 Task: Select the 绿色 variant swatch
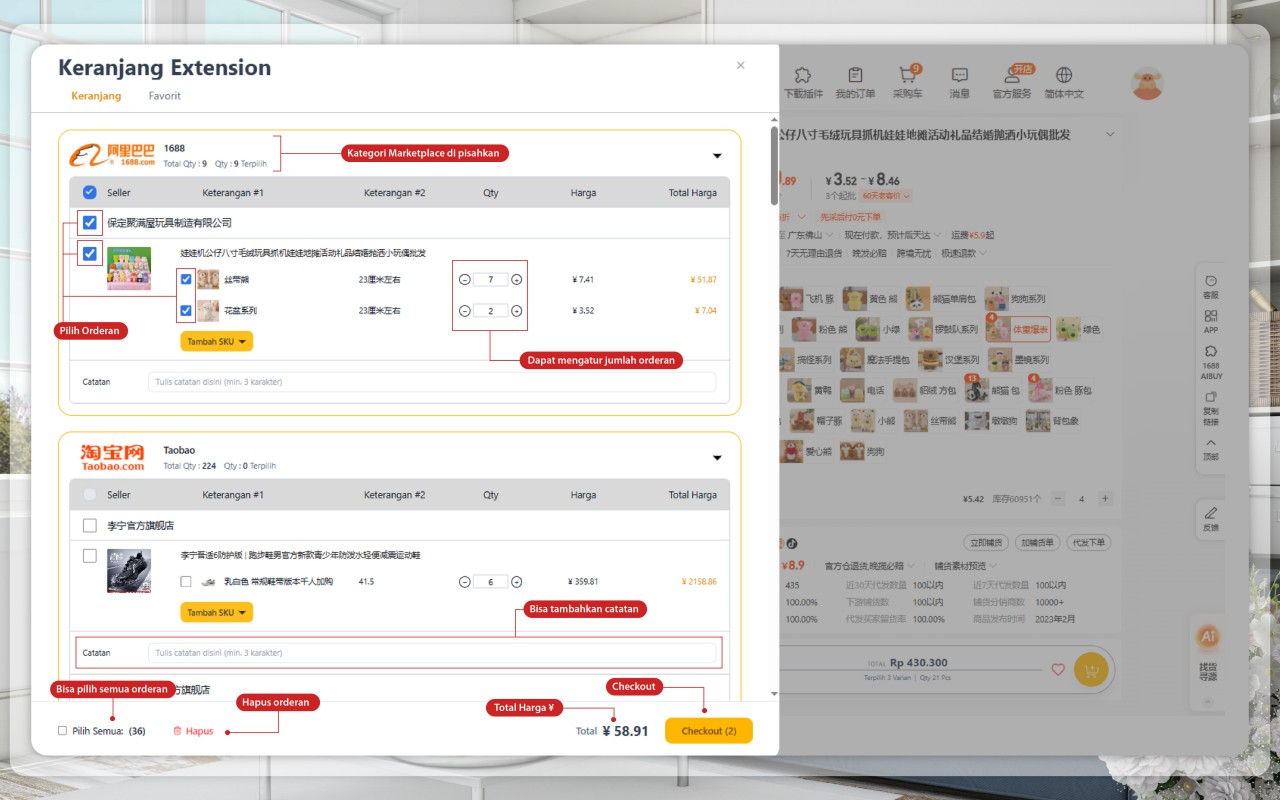pos(1079,329)
